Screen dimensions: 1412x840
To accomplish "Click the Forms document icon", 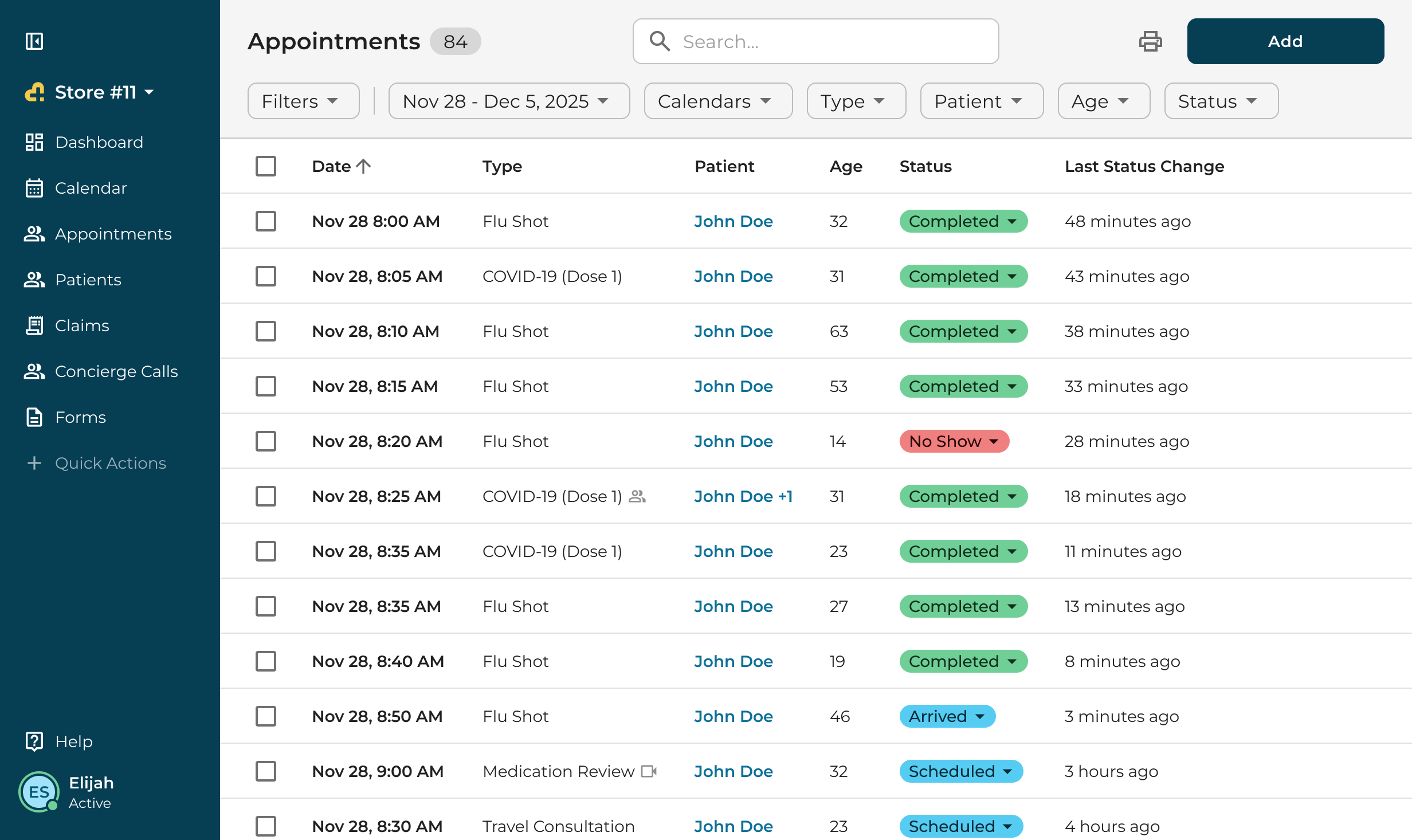I will point(34,417).
